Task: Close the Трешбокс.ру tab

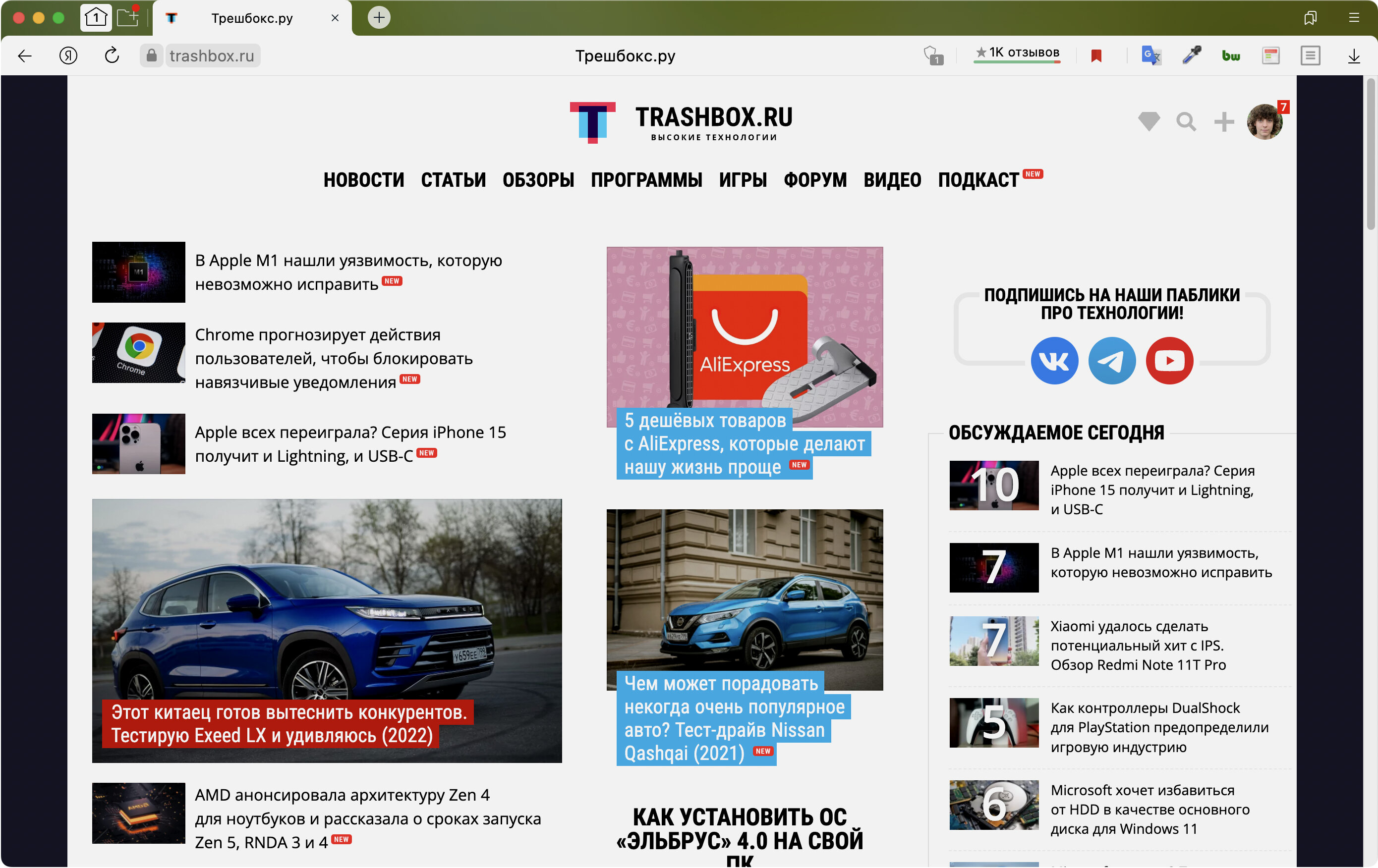Action: (335, 18)
